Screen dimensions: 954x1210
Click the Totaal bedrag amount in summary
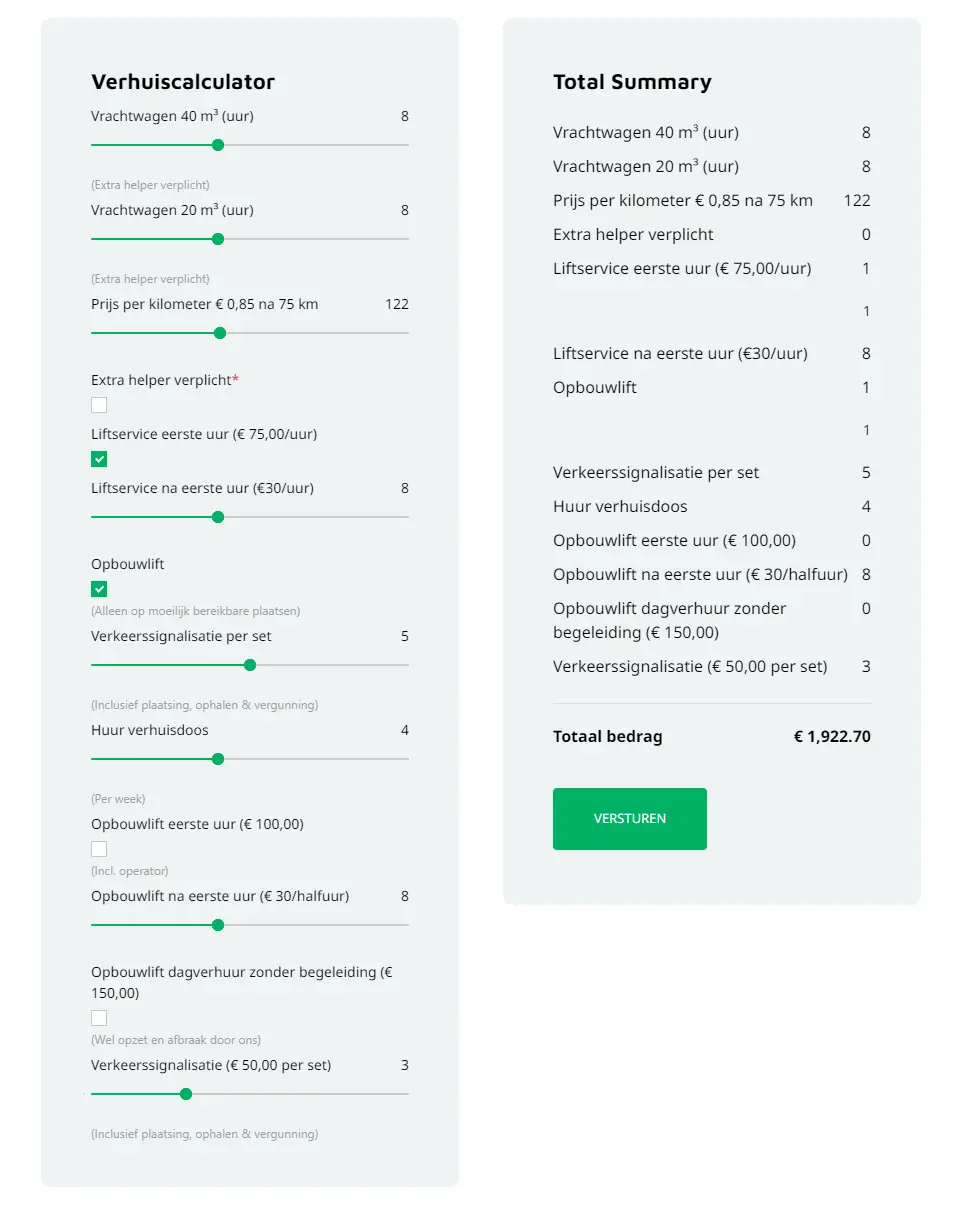[x=832, y=737]
